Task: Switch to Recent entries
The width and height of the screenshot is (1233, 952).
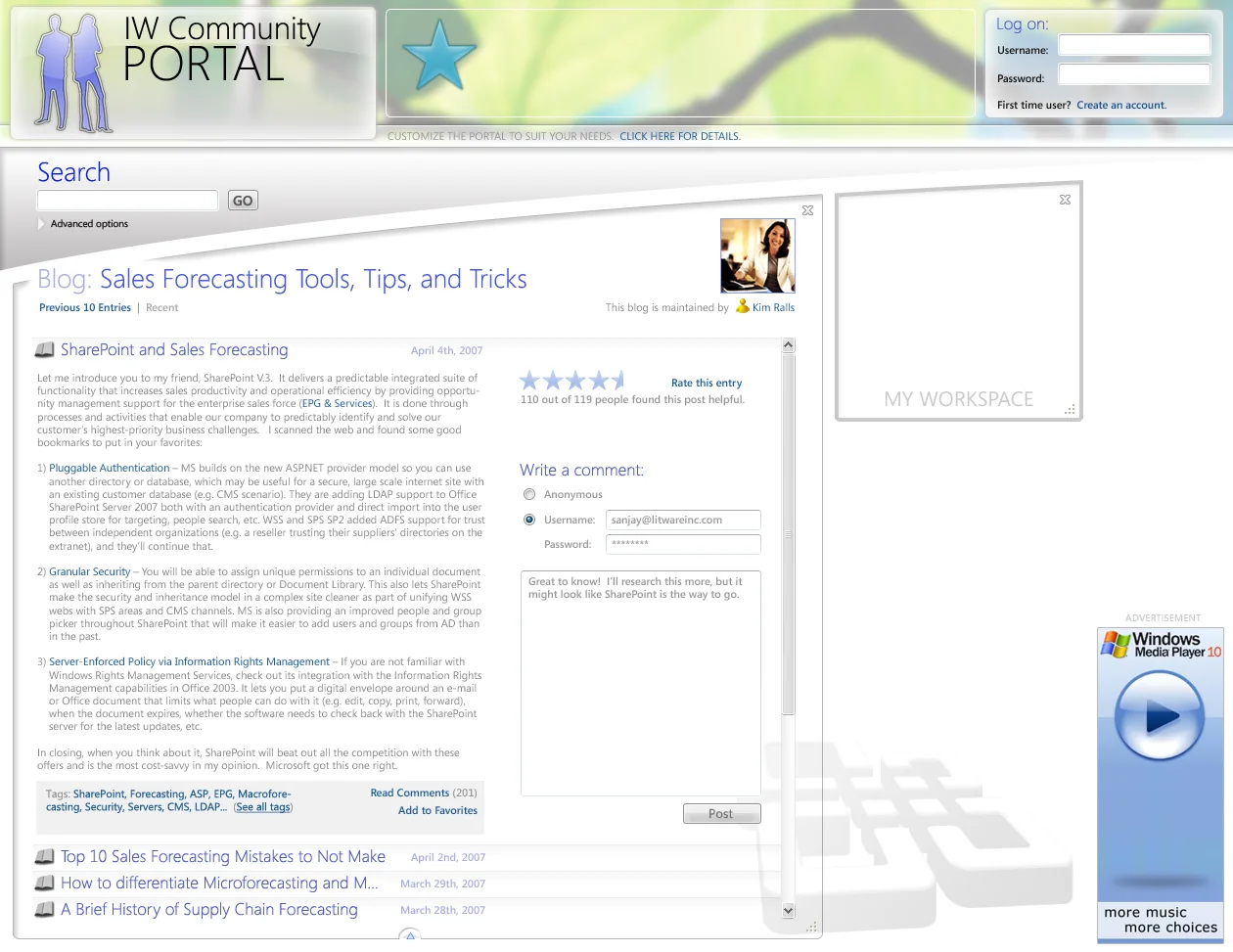Action: tap(162, 307)
